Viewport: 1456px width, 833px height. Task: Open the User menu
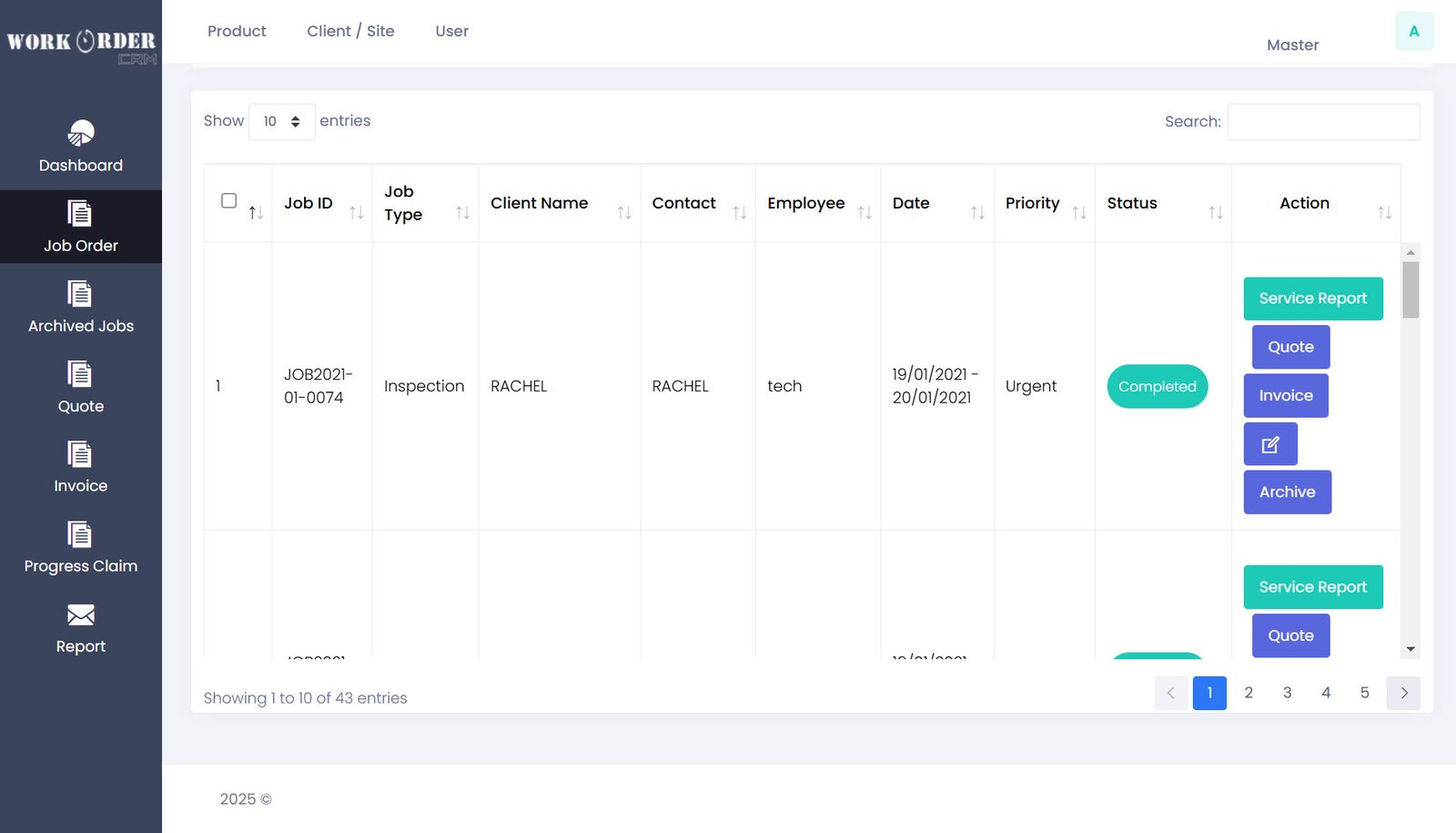coord(451,31)
